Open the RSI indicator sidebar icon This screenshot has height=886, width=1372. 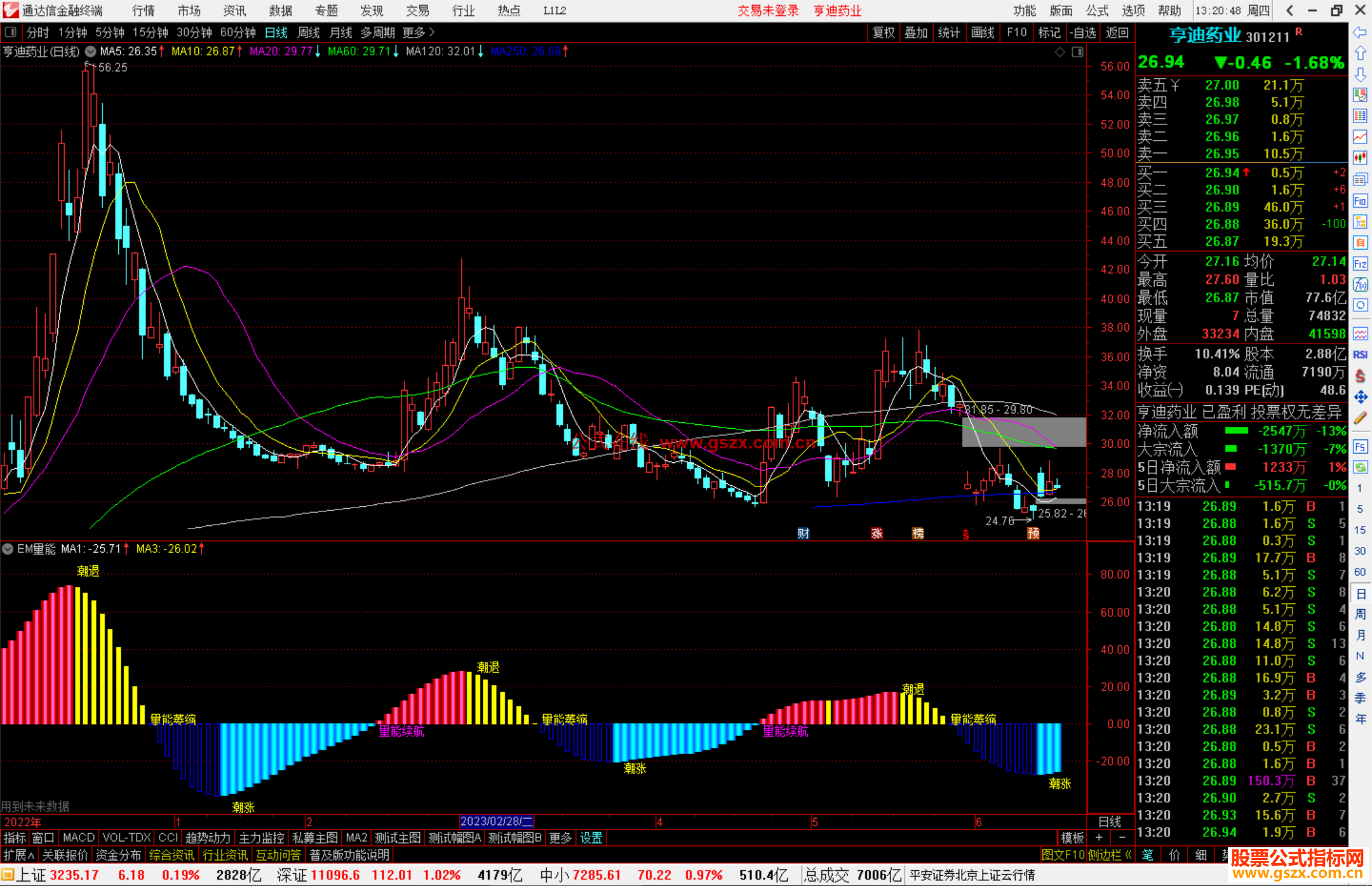[1360, 354]
